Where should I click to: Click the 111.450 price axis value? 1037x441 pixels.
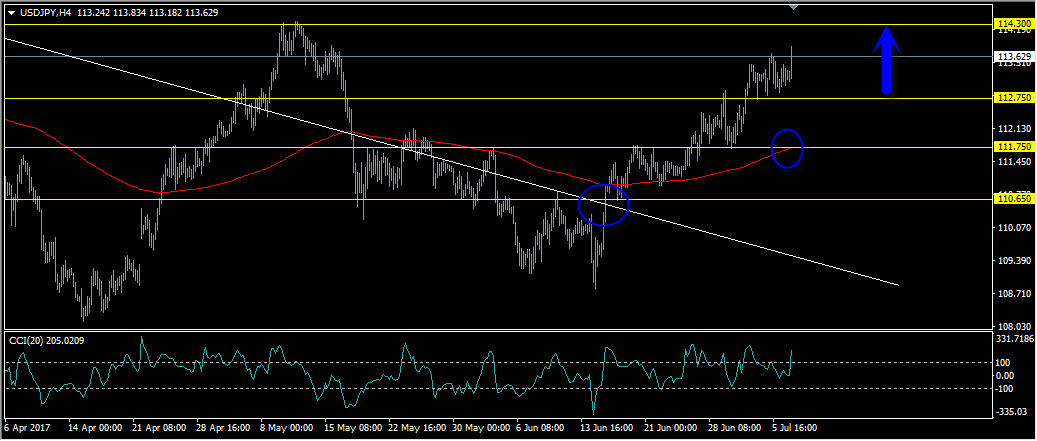(1013, 162)
